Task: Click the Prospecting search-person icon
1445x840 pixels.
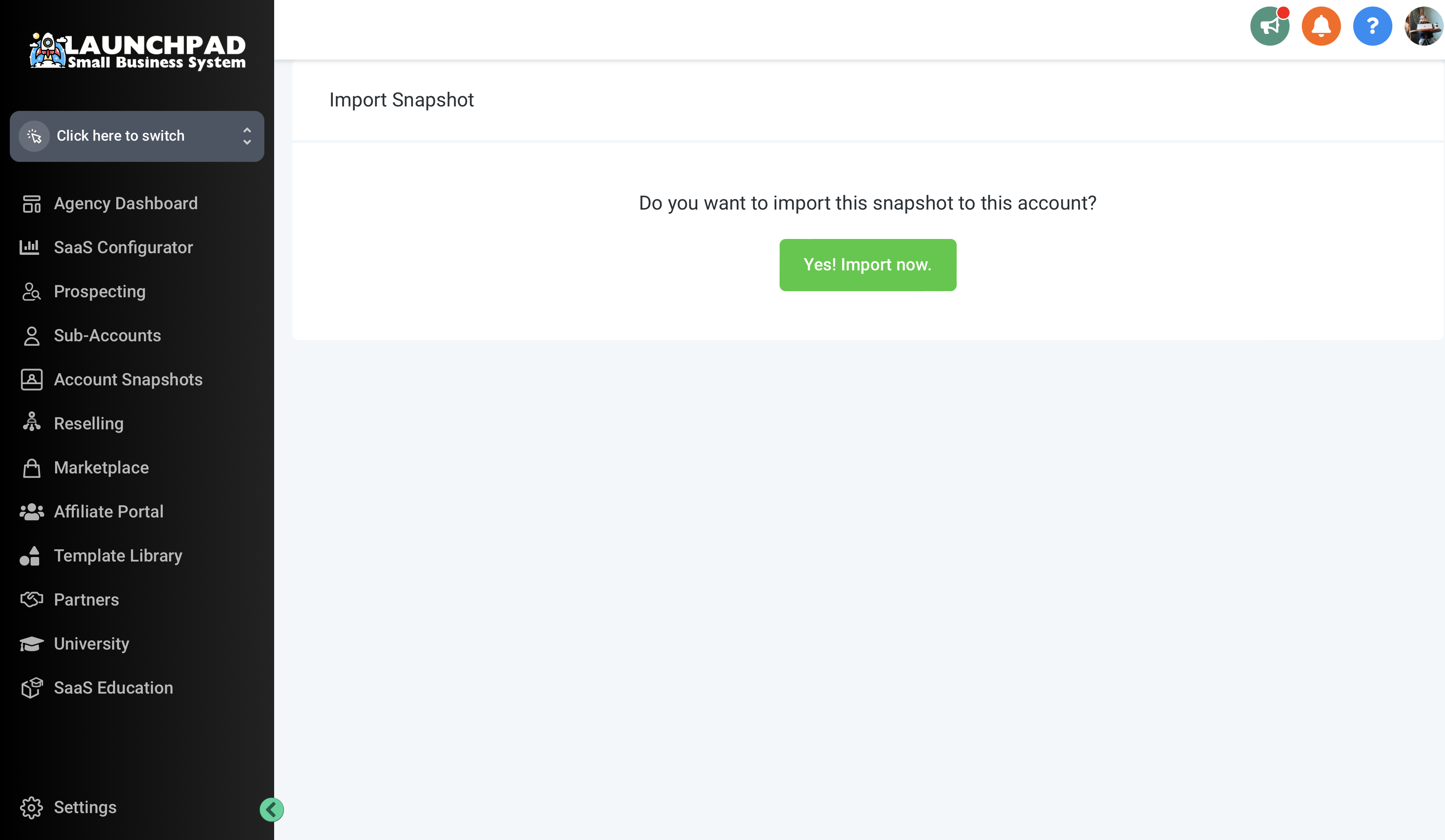Action: [x=31, y=292]
